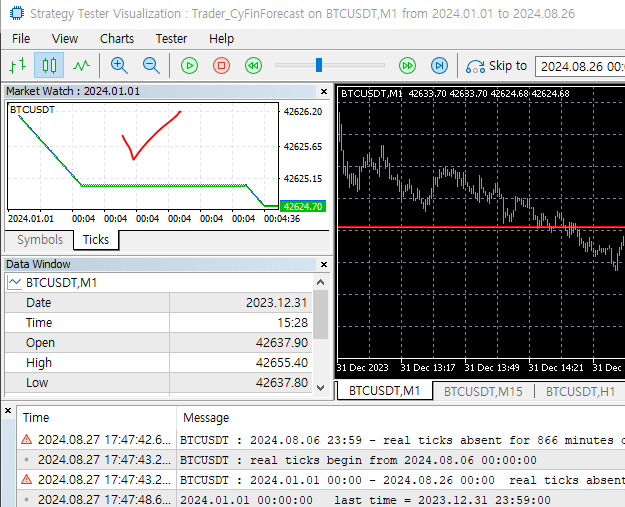Click the BTCUSDT label in the tick chart

32,110
